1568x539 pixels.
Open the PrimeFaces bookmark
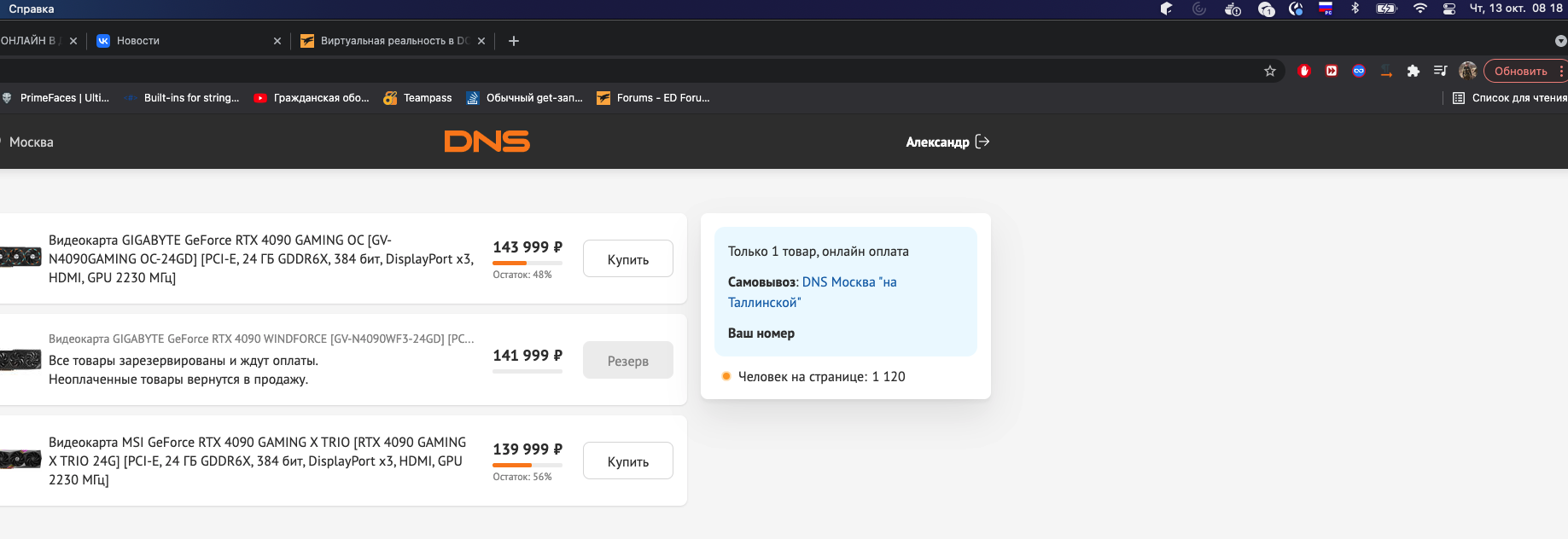tap(56, 98)
